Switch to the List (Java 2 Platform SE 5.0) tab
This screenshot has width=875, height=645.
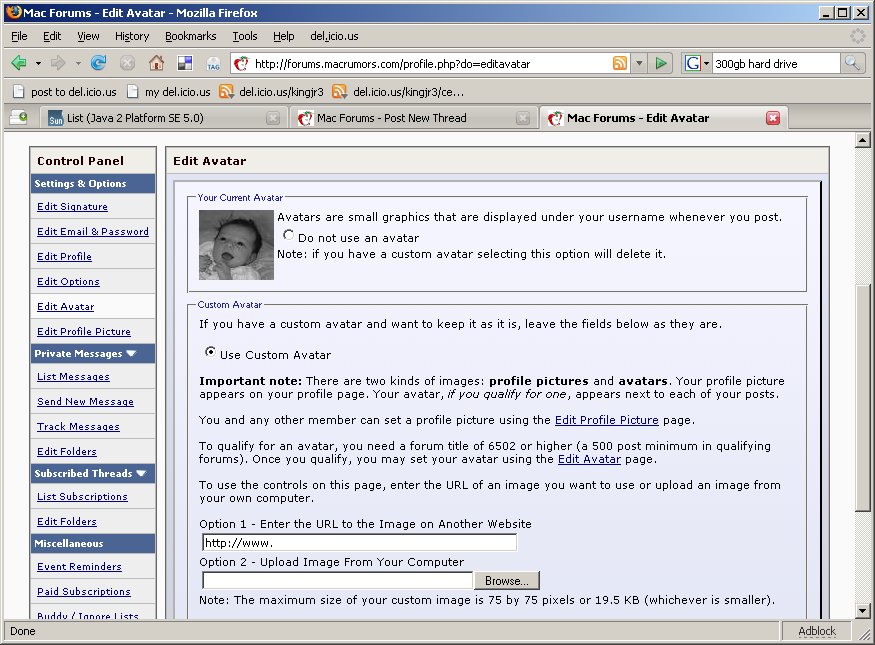coord(162,118)
